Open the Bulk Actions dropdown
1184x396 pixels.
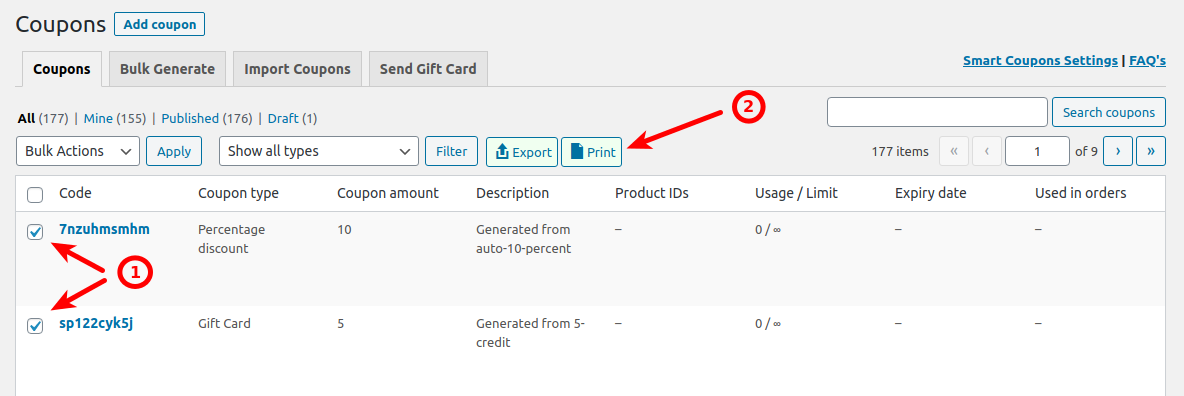click(78, 151)
